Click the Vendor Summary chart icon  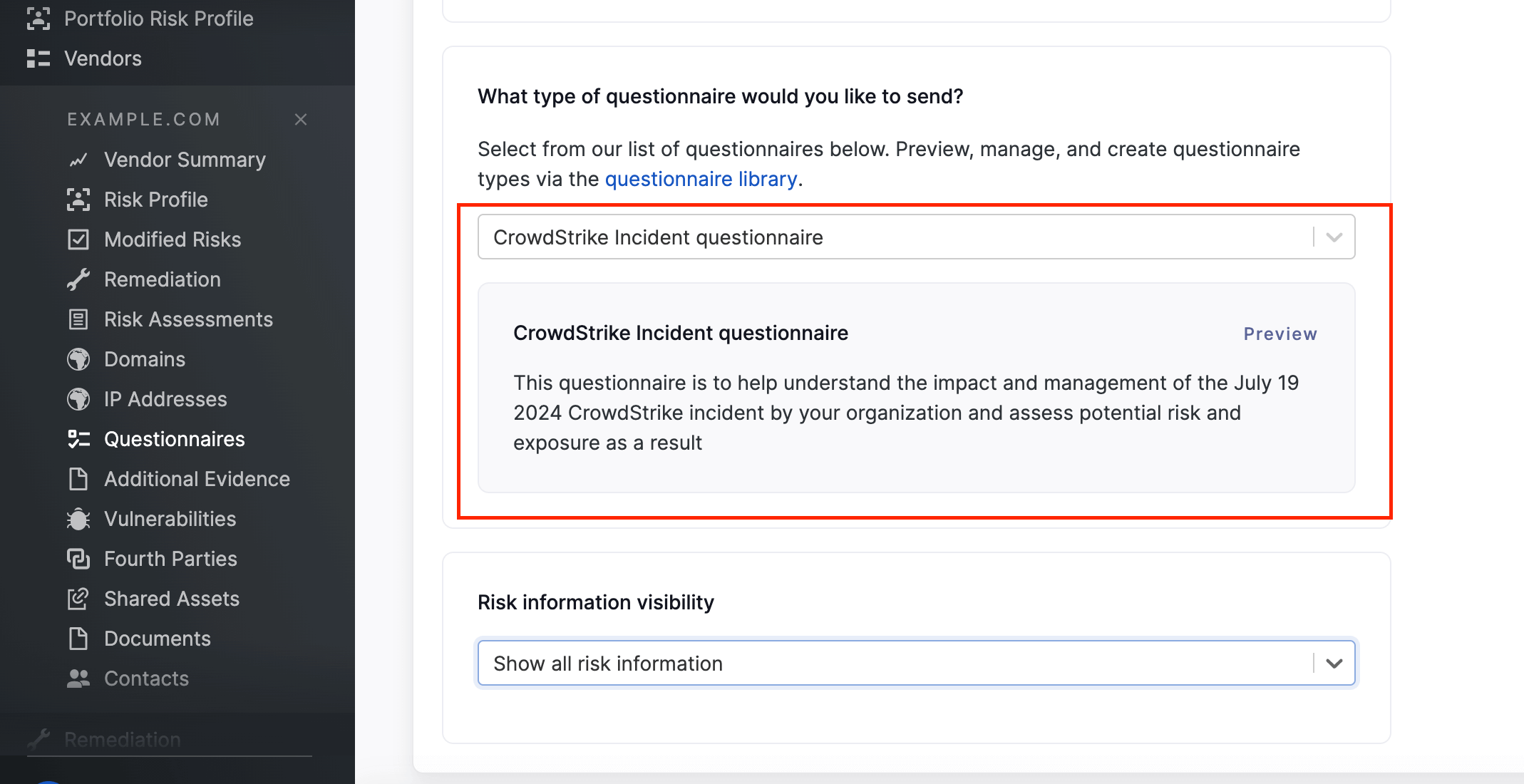(x=78, y=160)
